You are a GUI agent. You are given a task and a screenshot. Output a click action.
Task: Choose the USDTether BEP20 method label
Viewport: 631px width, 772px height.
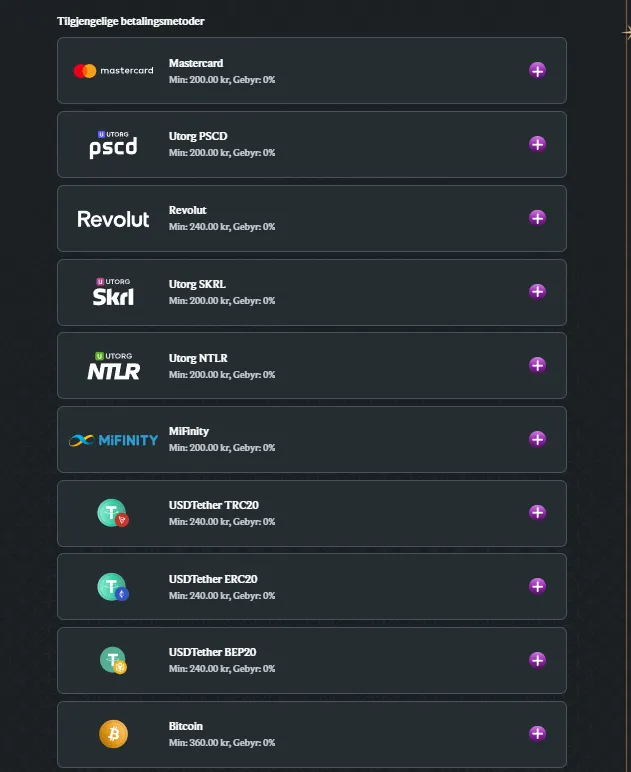click(213, 653)
